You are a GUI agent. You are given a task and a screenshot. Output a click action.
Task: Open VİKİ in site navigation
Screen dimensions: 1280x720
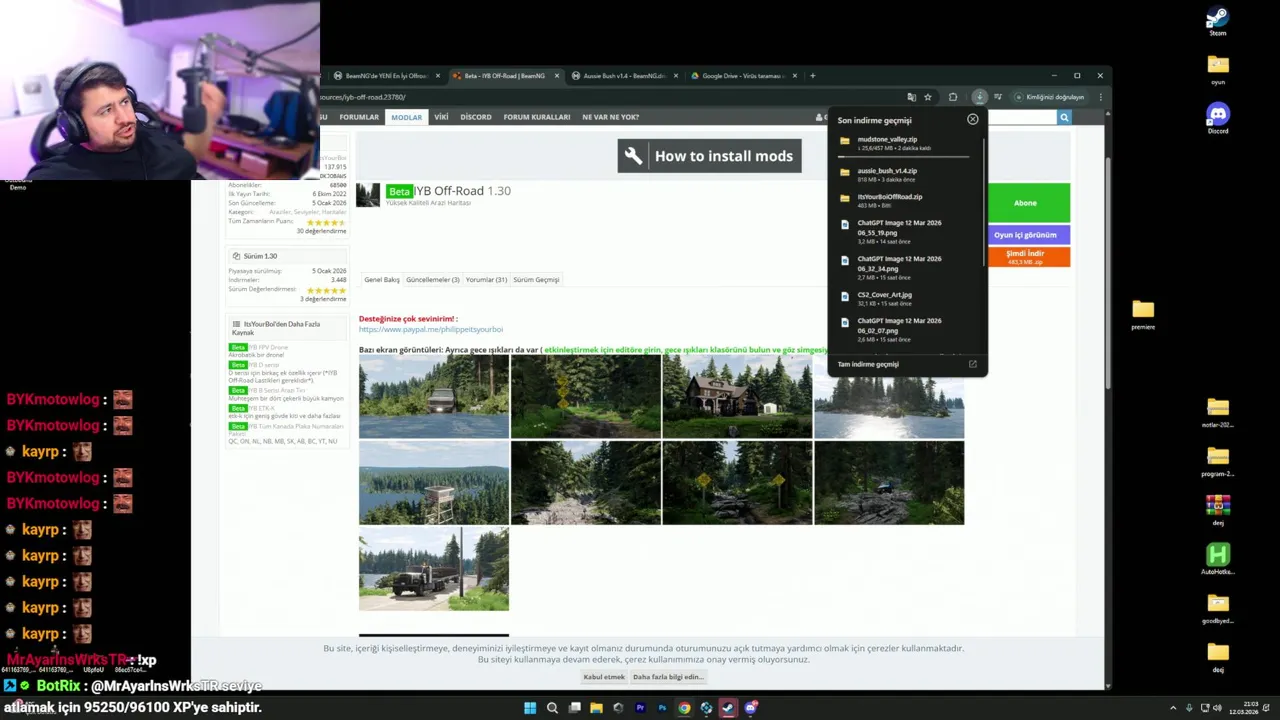(x=441, y=117)
